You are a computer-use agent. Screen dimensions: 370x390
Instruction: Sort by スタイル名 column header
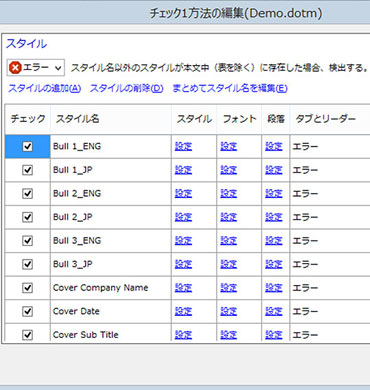(111, 119)
